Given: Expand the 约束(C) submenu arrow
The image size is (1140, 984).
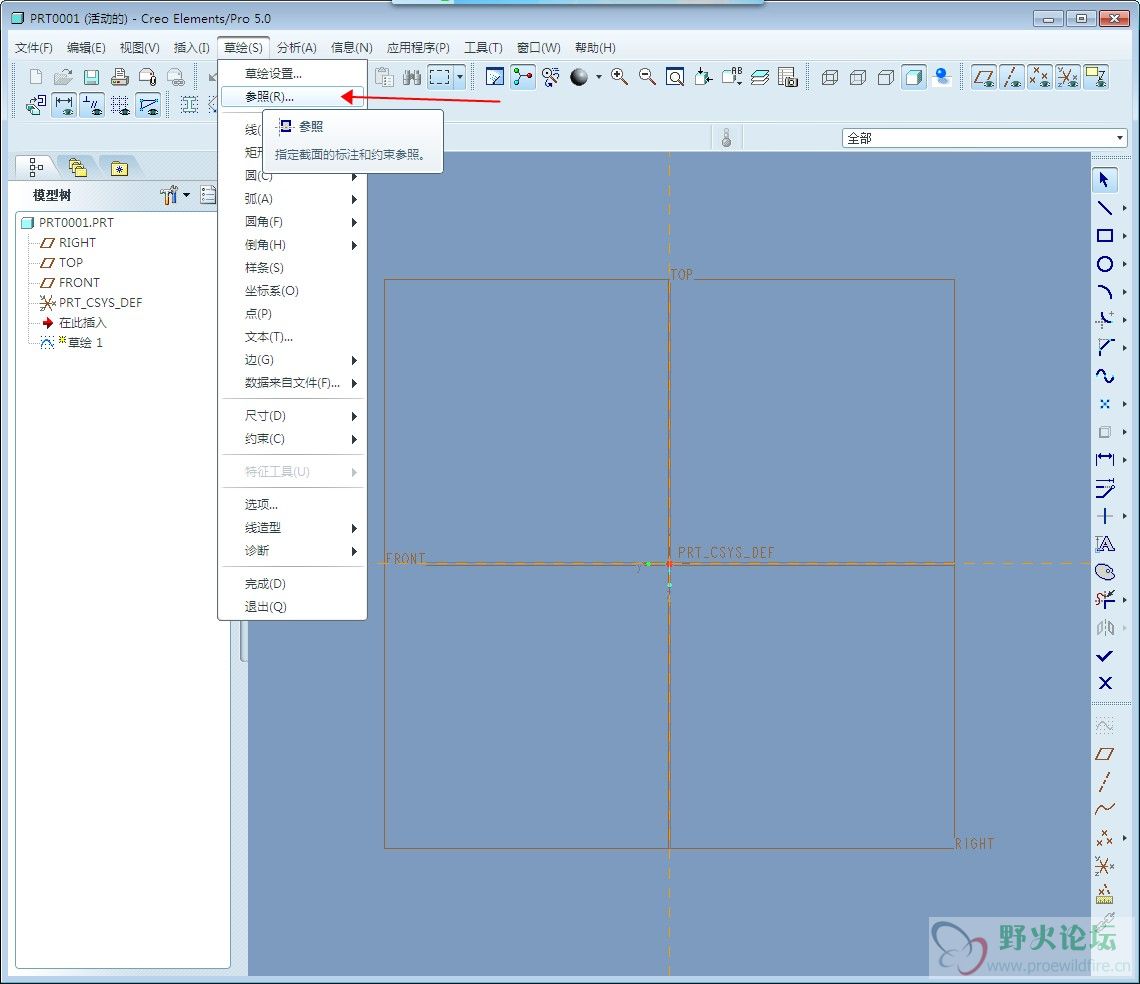Looking at the screenshot, I should pyautogui.click(x=354, y=439).
